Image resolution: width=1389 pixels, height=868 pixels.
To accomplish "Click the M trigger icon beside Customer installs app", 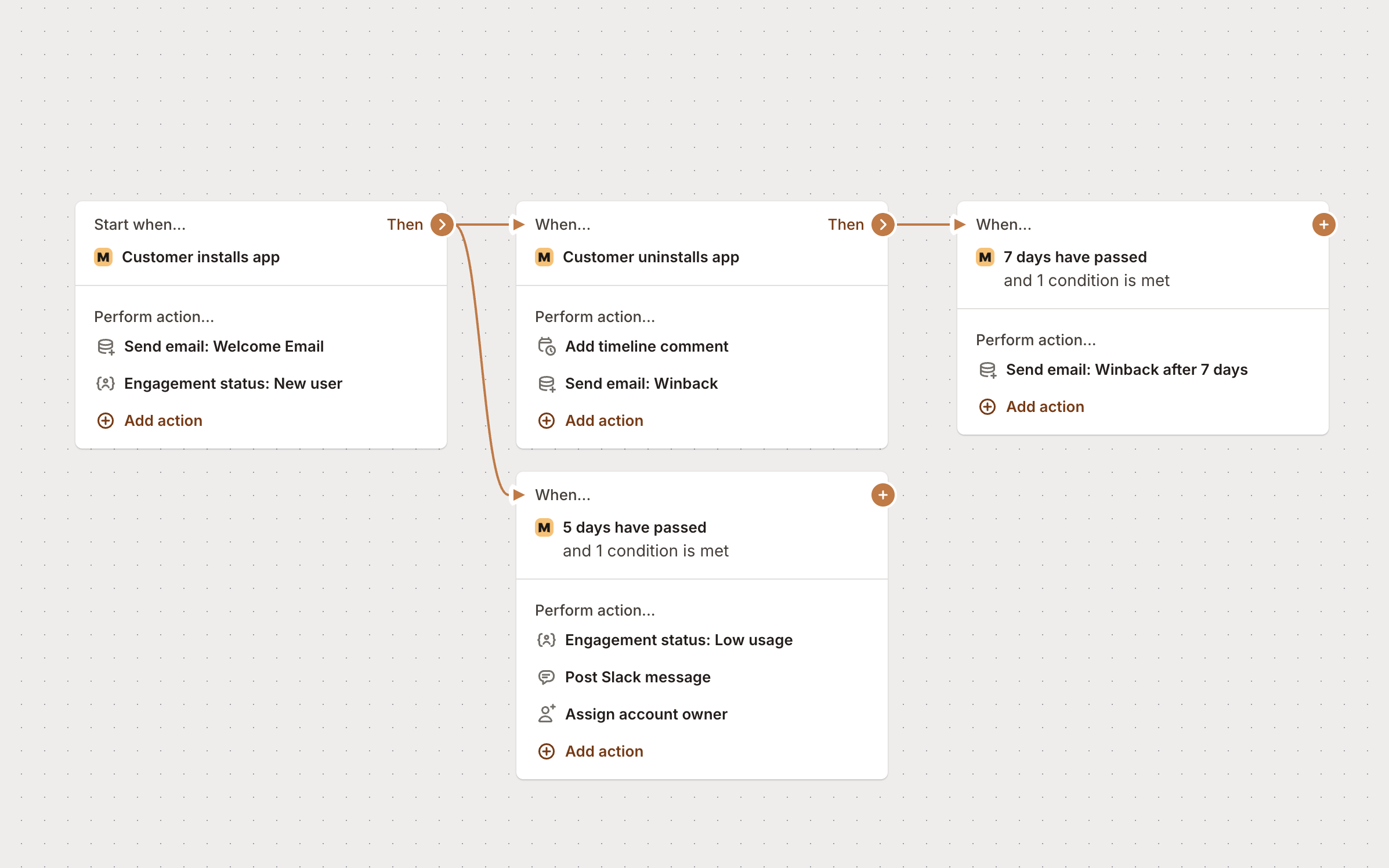I will [103, 257].
